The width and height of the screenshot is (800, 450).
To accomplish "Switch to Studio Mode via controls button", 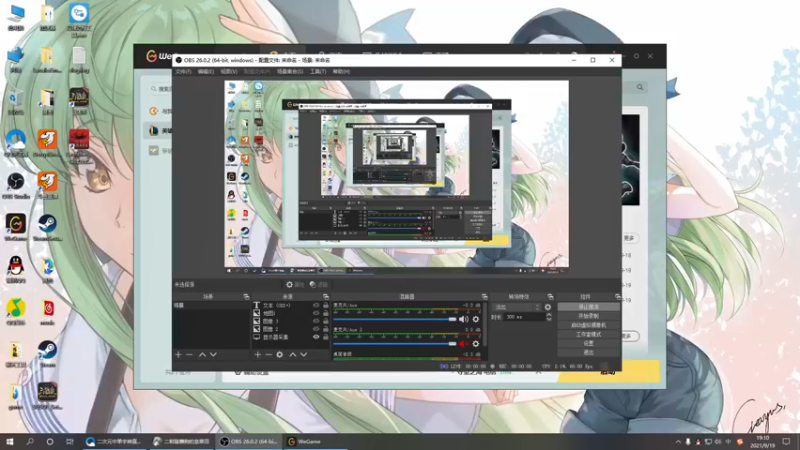I will tap(588, 334).
